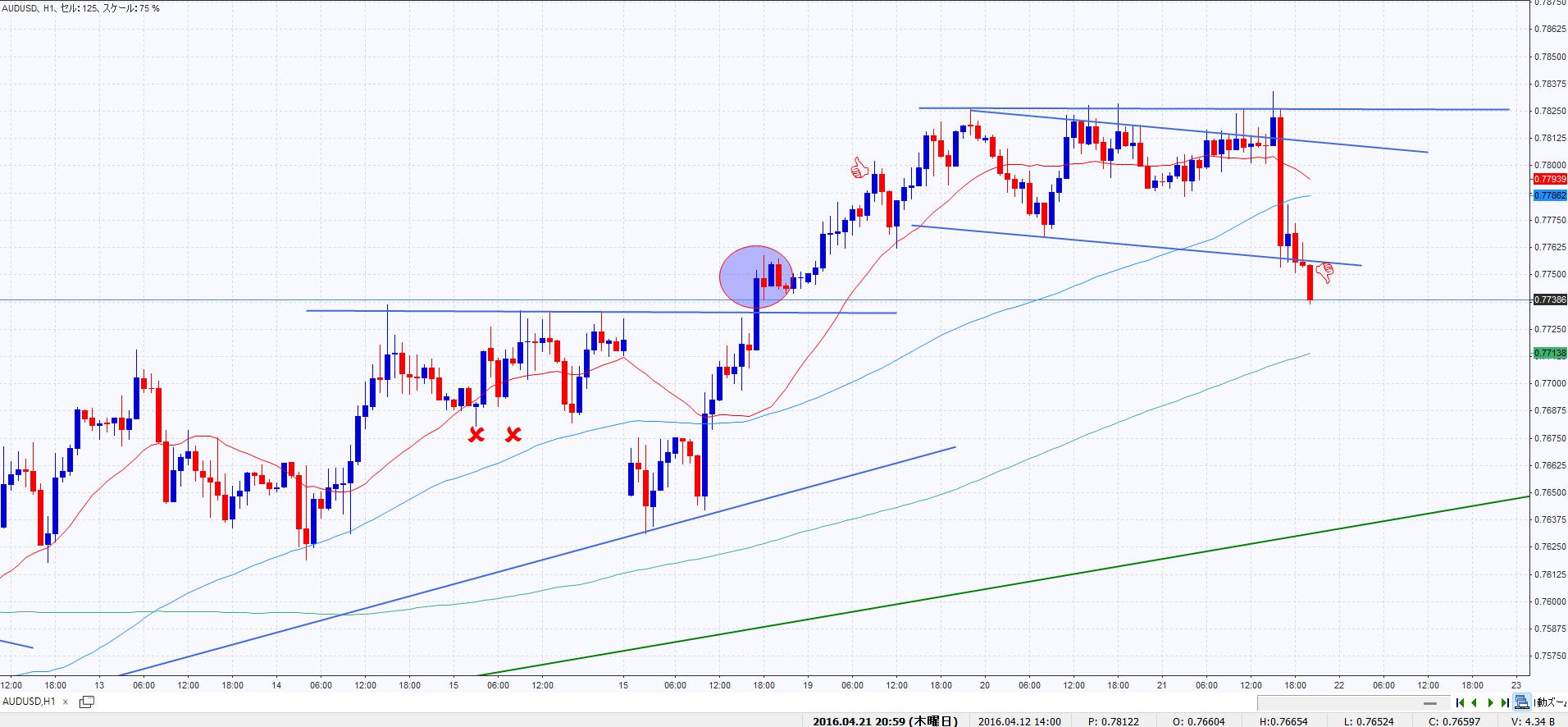The width and height of the screenshot is (1568, 727).
Task: Click the red 0.77939 price label
Action: (1549, 179)
